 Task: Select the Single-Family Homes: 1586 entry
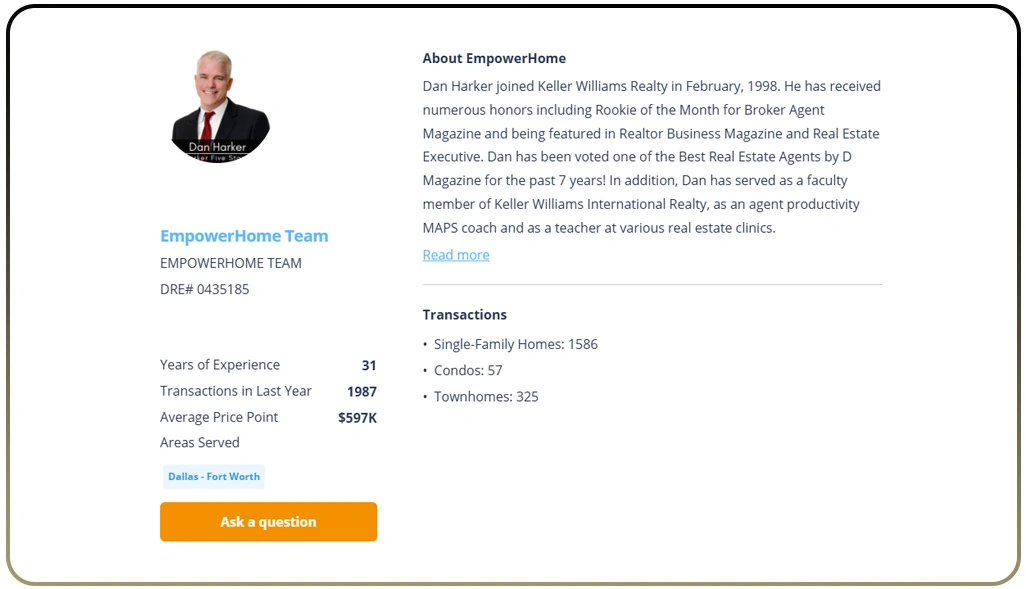515,344
